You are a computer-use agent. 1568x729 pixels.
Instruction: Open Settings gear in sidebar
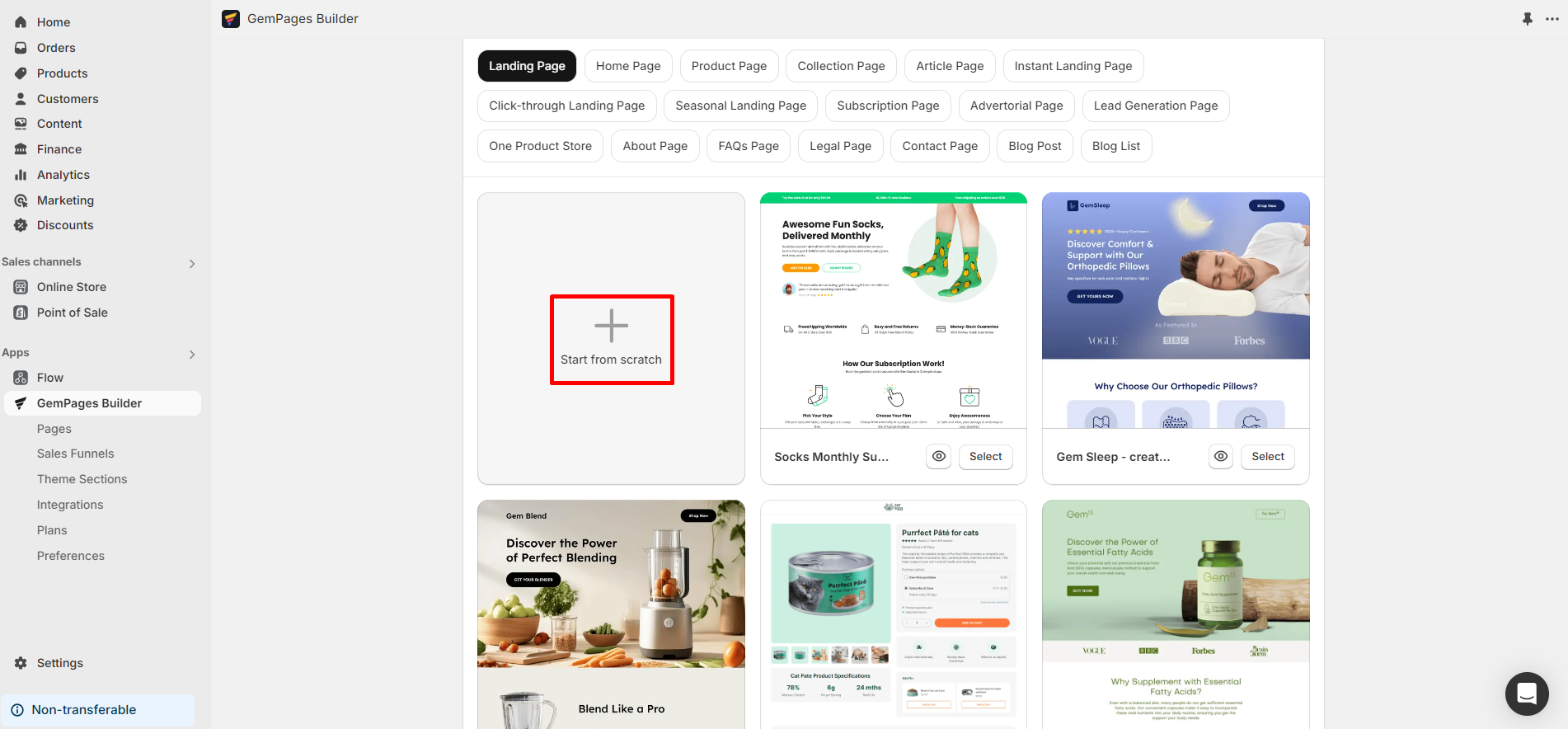tap(21, 663)
